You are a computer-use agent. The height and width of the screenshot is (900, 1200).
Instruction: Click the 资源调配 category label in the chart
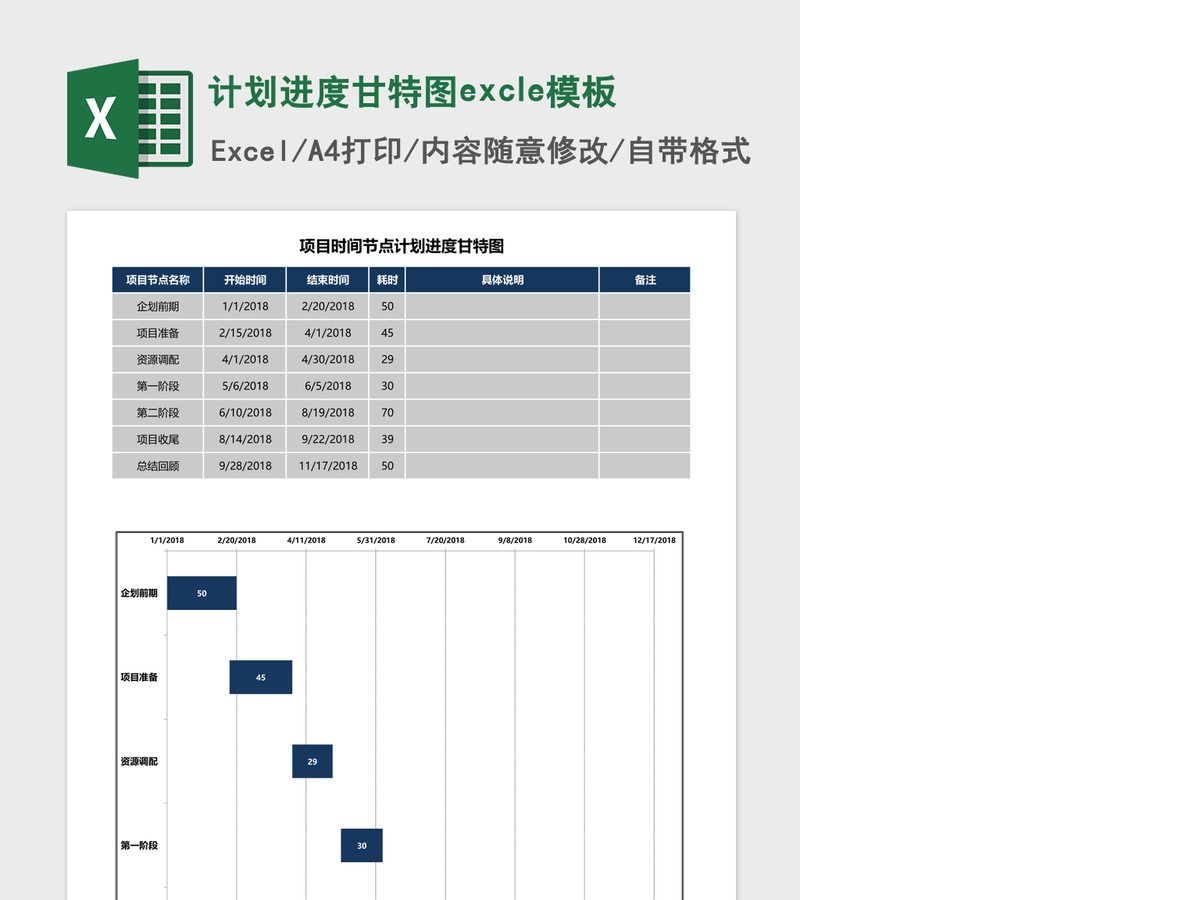[x=139, y=761]
